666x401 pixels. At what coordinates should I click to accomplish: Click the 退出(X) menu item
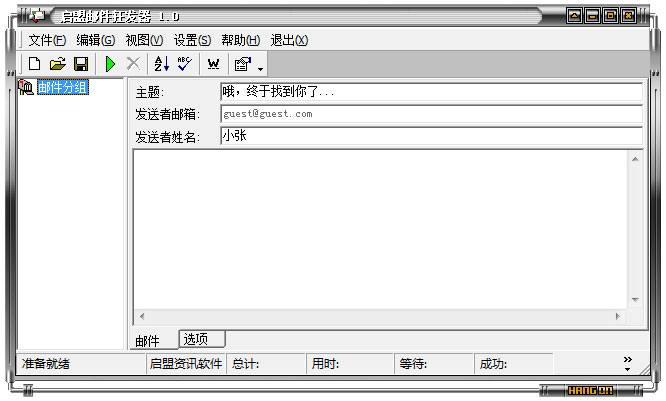(289, 40)
